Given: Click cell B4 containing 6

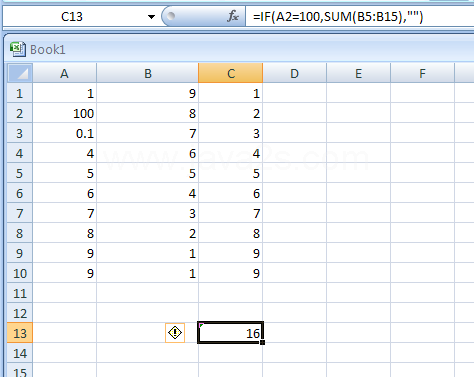Looking at the screenshot, I should 148,153.
